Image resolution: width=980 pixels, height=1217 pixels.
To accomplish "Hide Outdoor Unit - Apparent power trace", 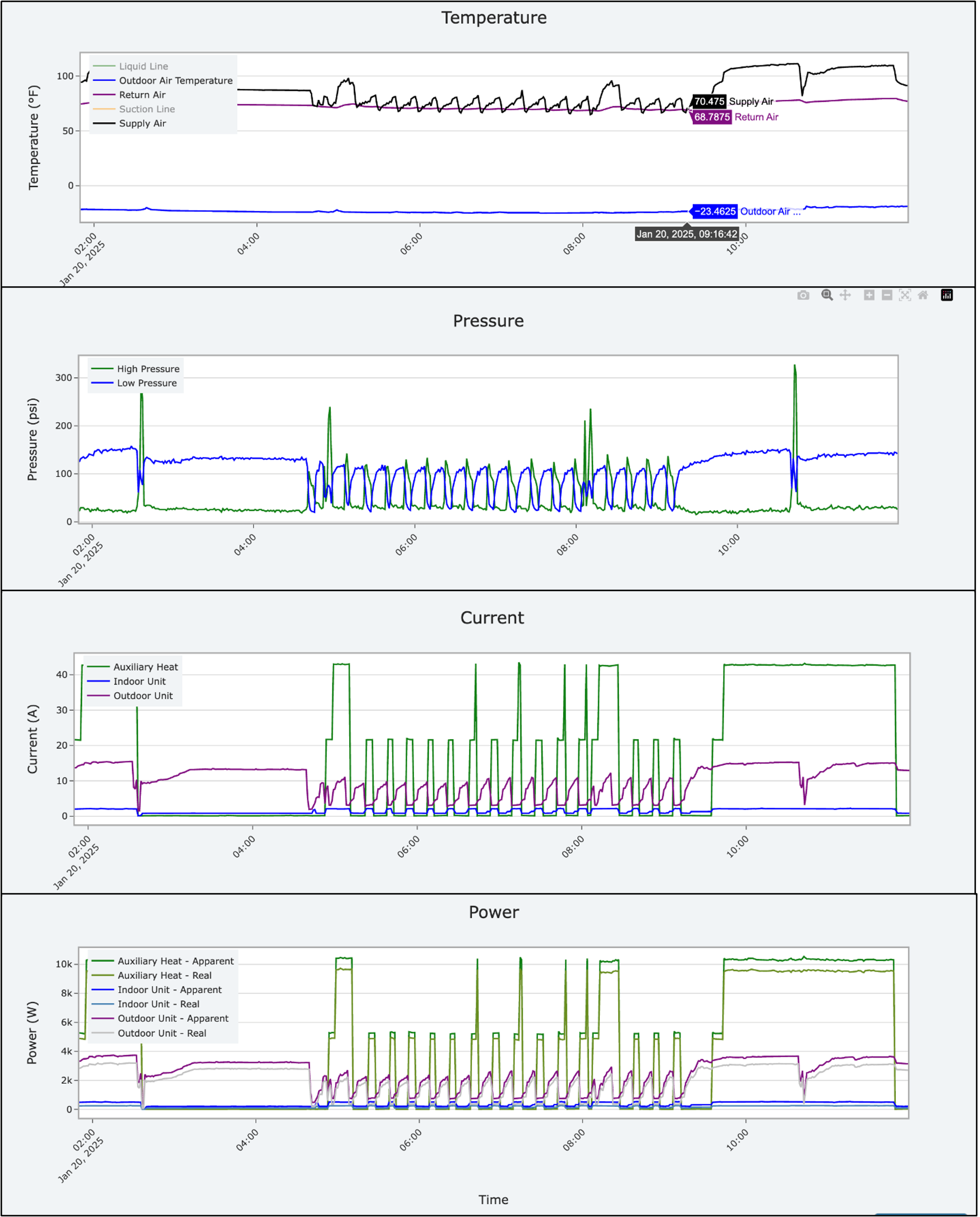I will (x=173, y=1018).
